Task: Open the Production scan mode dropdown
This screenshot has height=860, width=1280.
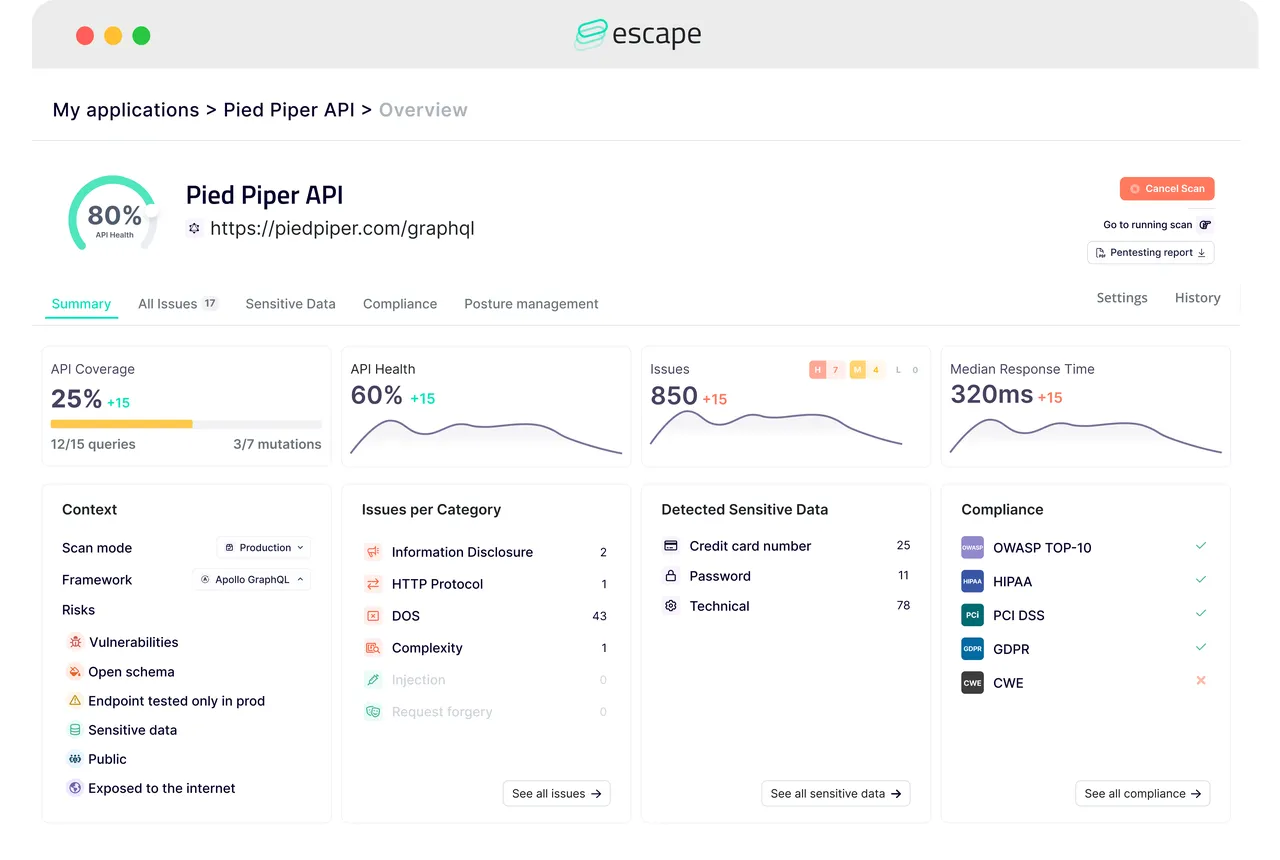Action: tap(264, 548)
